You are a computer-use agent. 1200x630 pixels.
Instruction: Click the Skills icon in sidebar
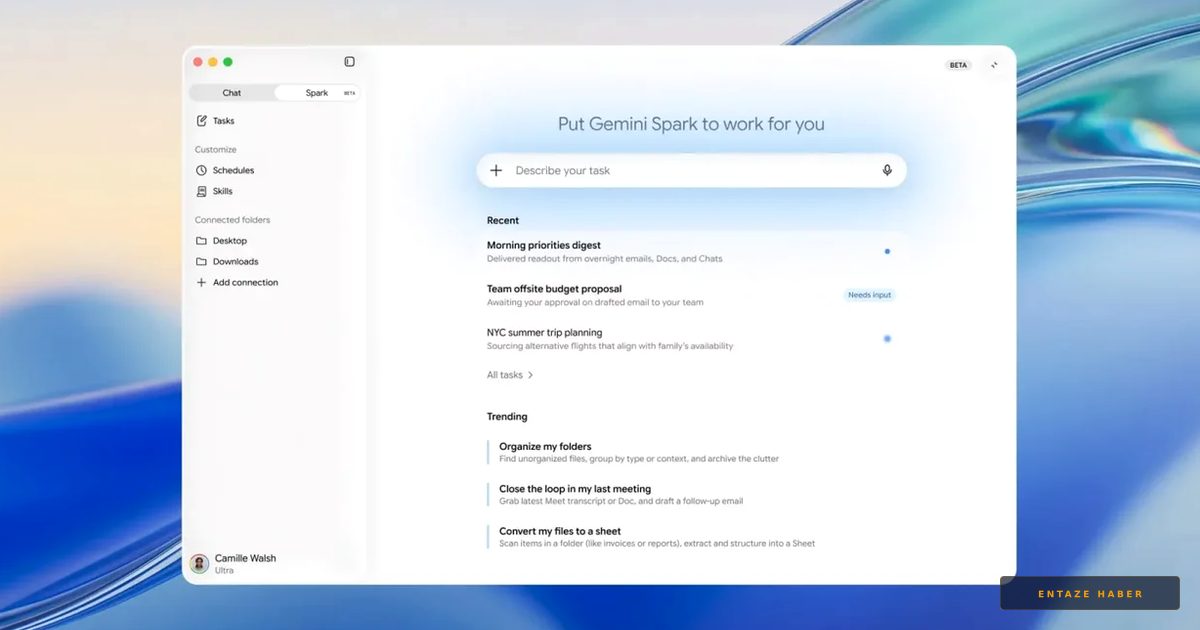pos(201,191)
